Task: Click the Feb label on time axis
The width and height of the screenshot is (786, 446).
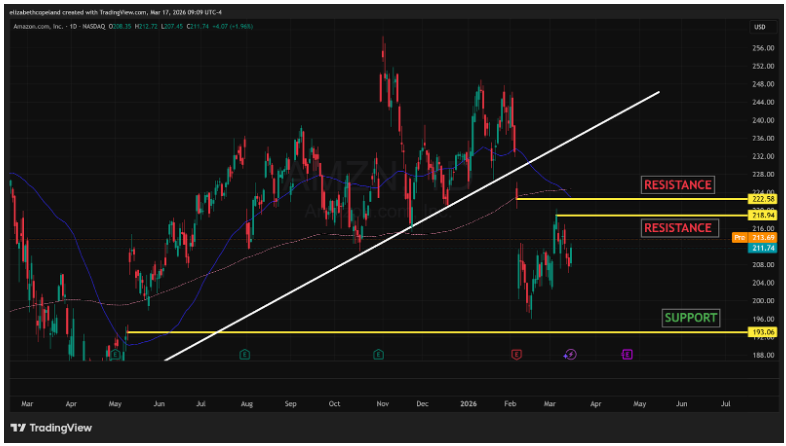Action: tap(510, 403)
